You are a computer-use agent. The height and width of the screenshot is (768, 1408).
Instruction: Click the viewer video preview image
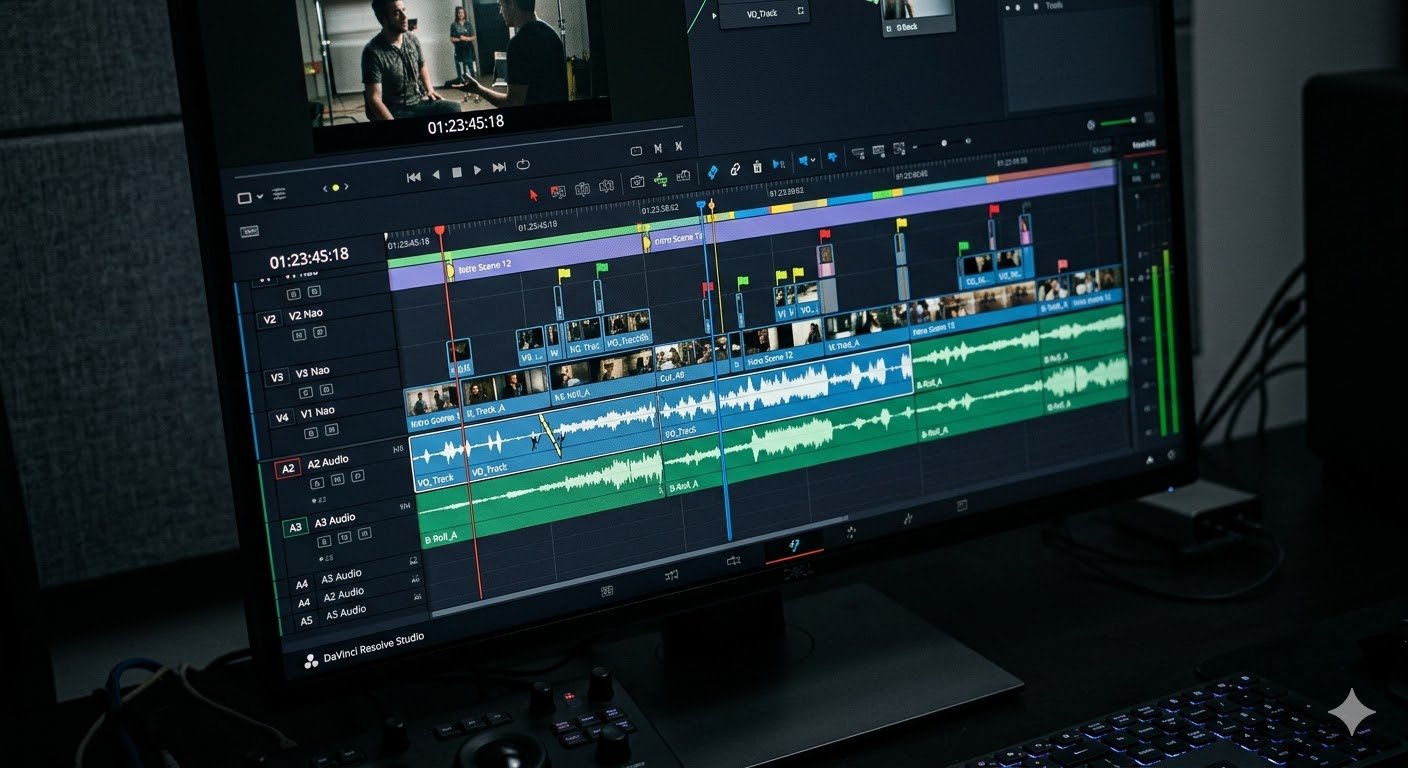point(455,58)
